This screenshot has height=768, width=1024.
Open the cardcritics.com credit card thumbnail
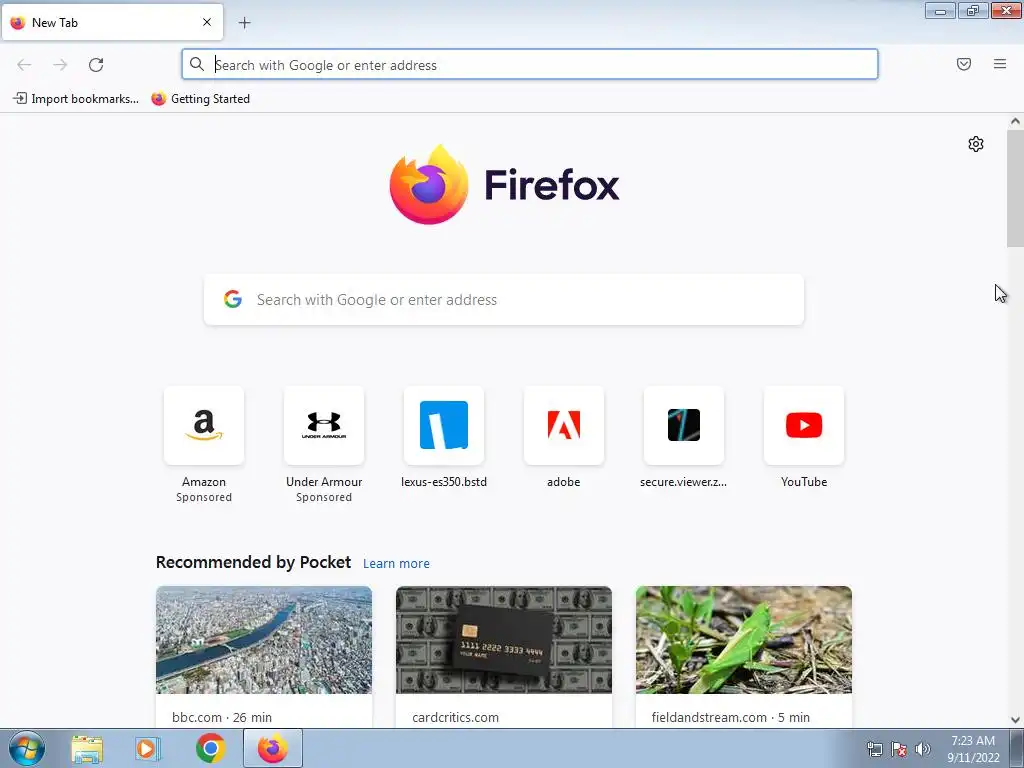pyautogui.click(x=504, y=640)
